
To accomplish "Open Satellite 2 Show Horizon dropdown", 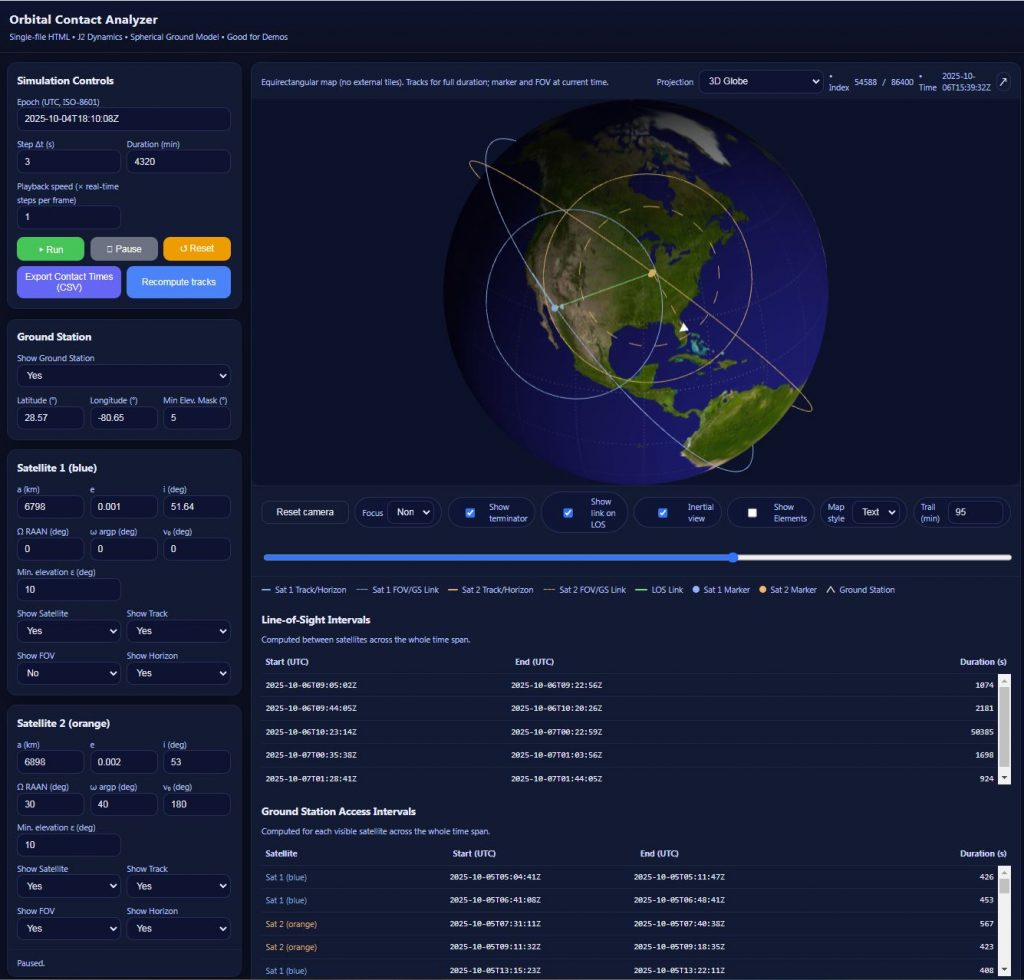I will coord(178,928).
